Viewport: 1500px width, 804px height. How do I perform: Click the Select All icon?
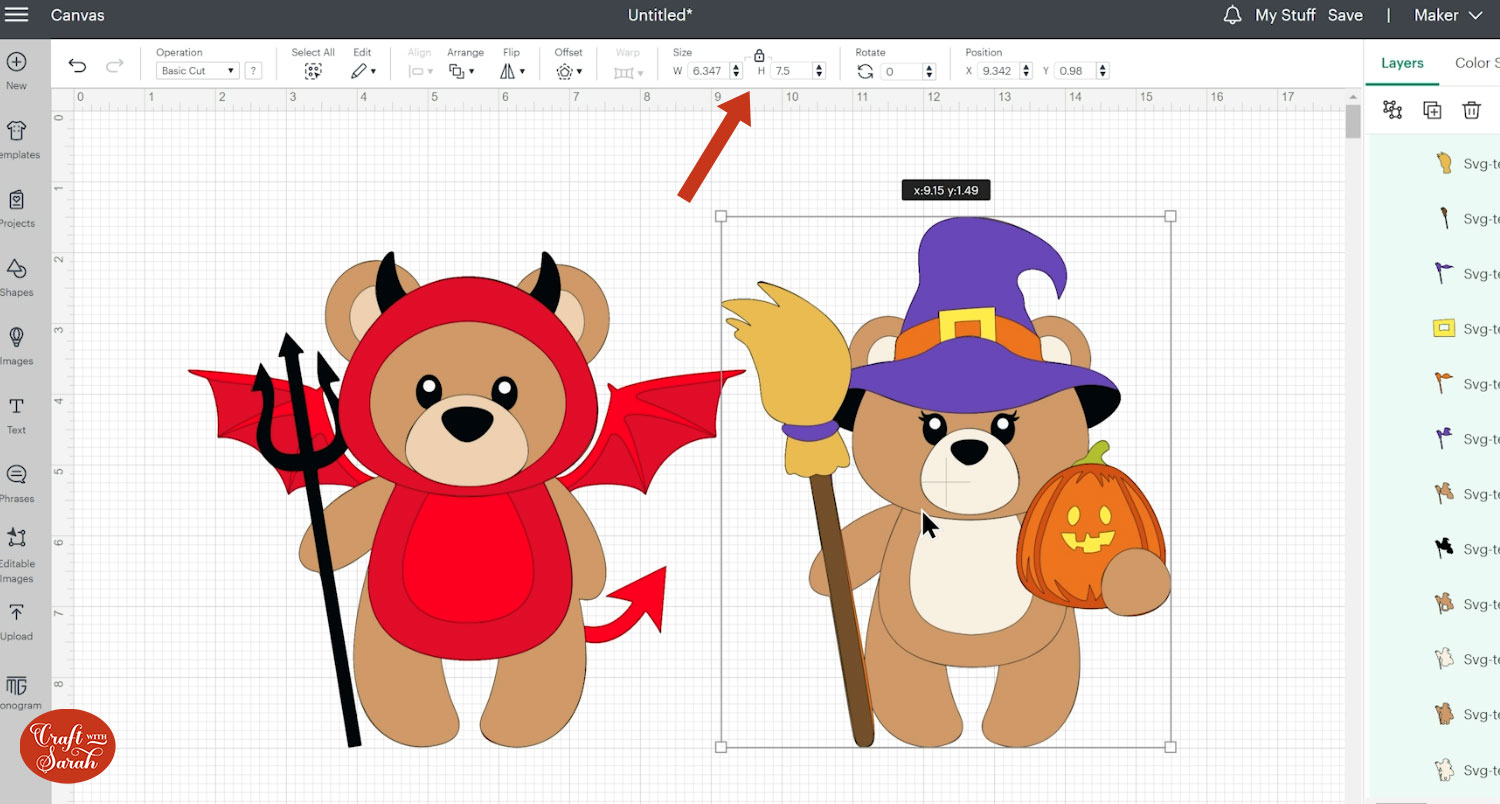pos(313,71)
